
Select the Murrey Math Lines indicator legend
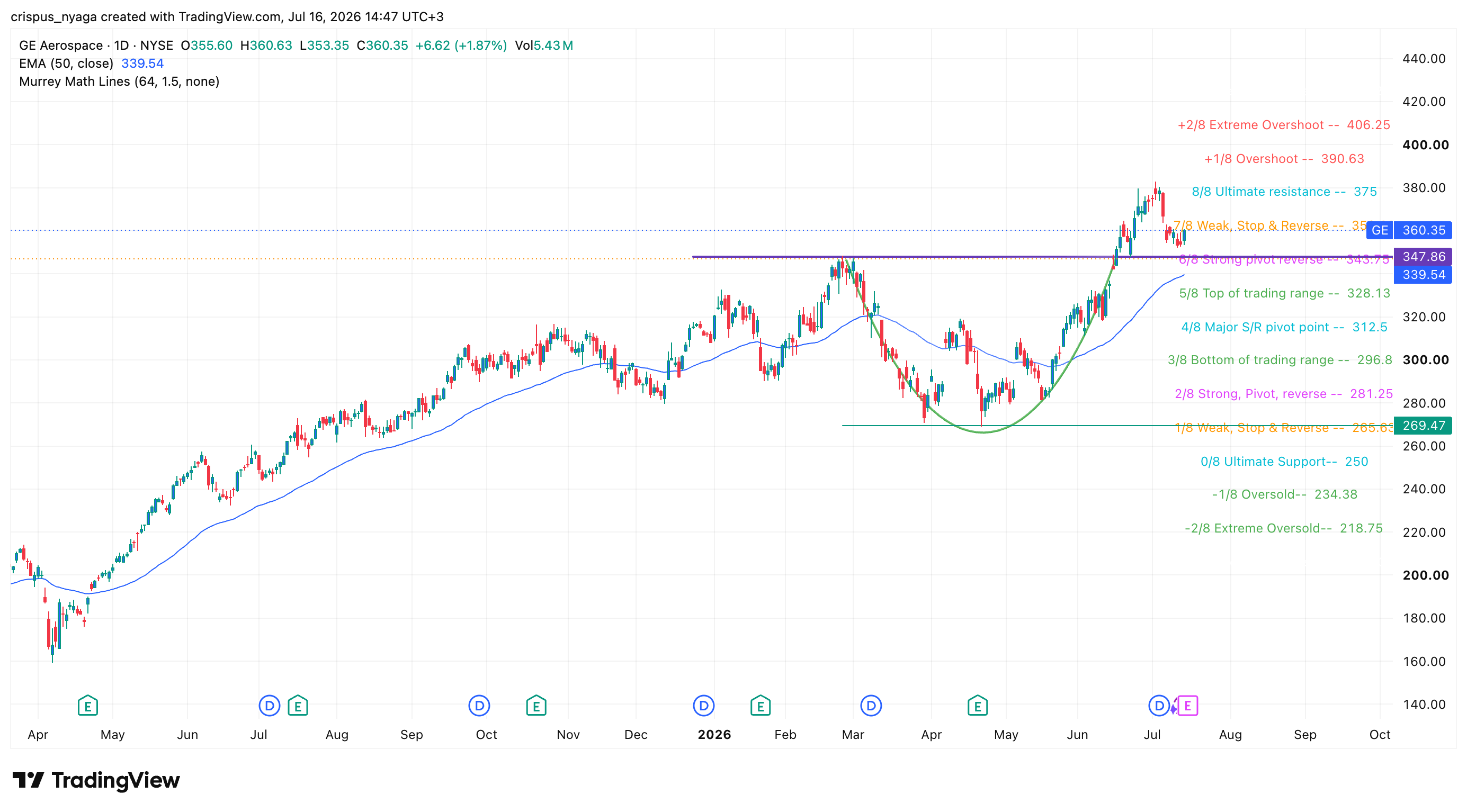(x=119, y=82)
